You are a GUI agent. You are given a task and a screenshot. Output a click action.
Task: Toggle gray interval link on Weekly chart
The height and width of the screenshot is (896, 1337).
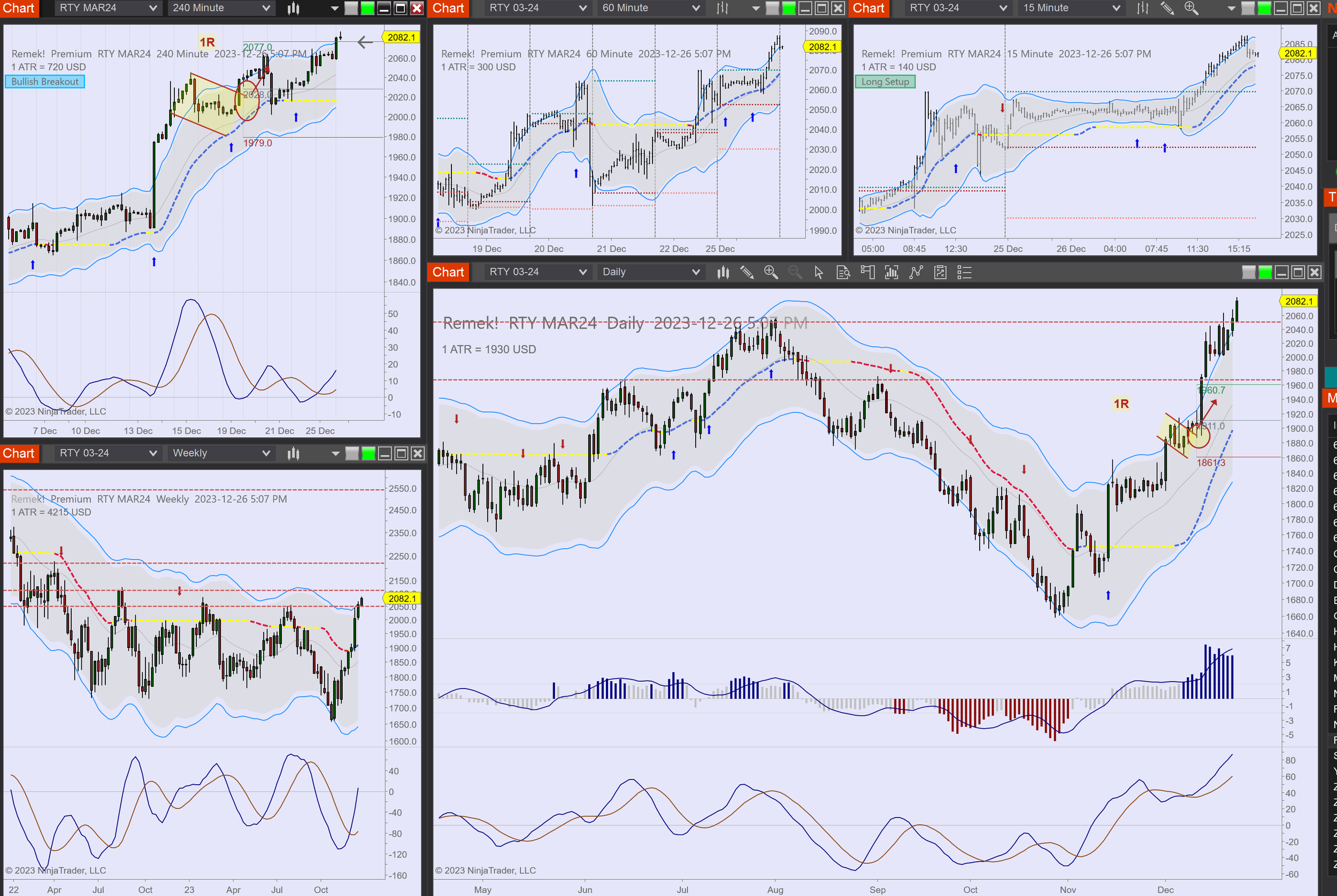point(352,454)
